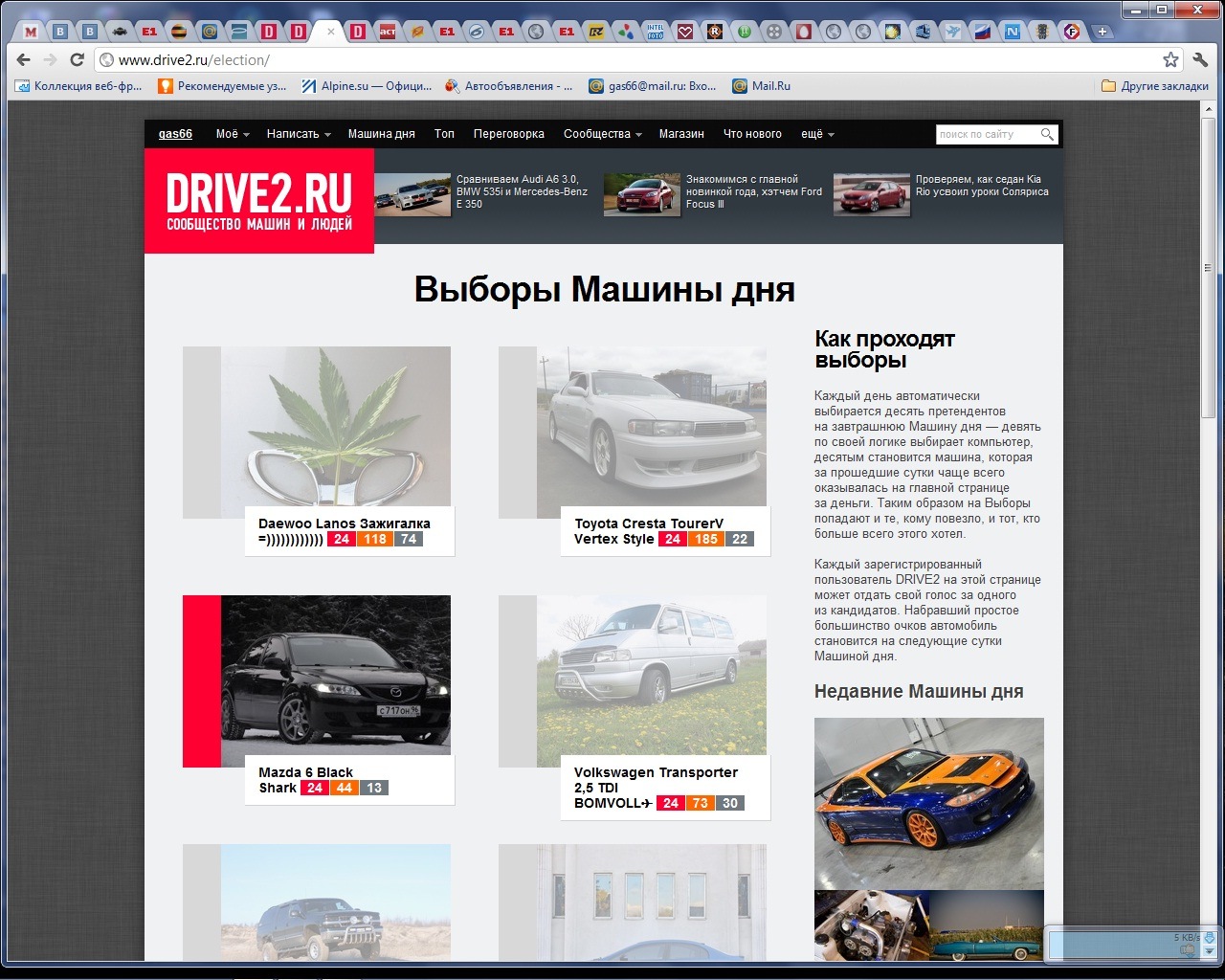Switch to the traffic light icon tab
The image size is (1225, 980).
tap(1041, 32)
